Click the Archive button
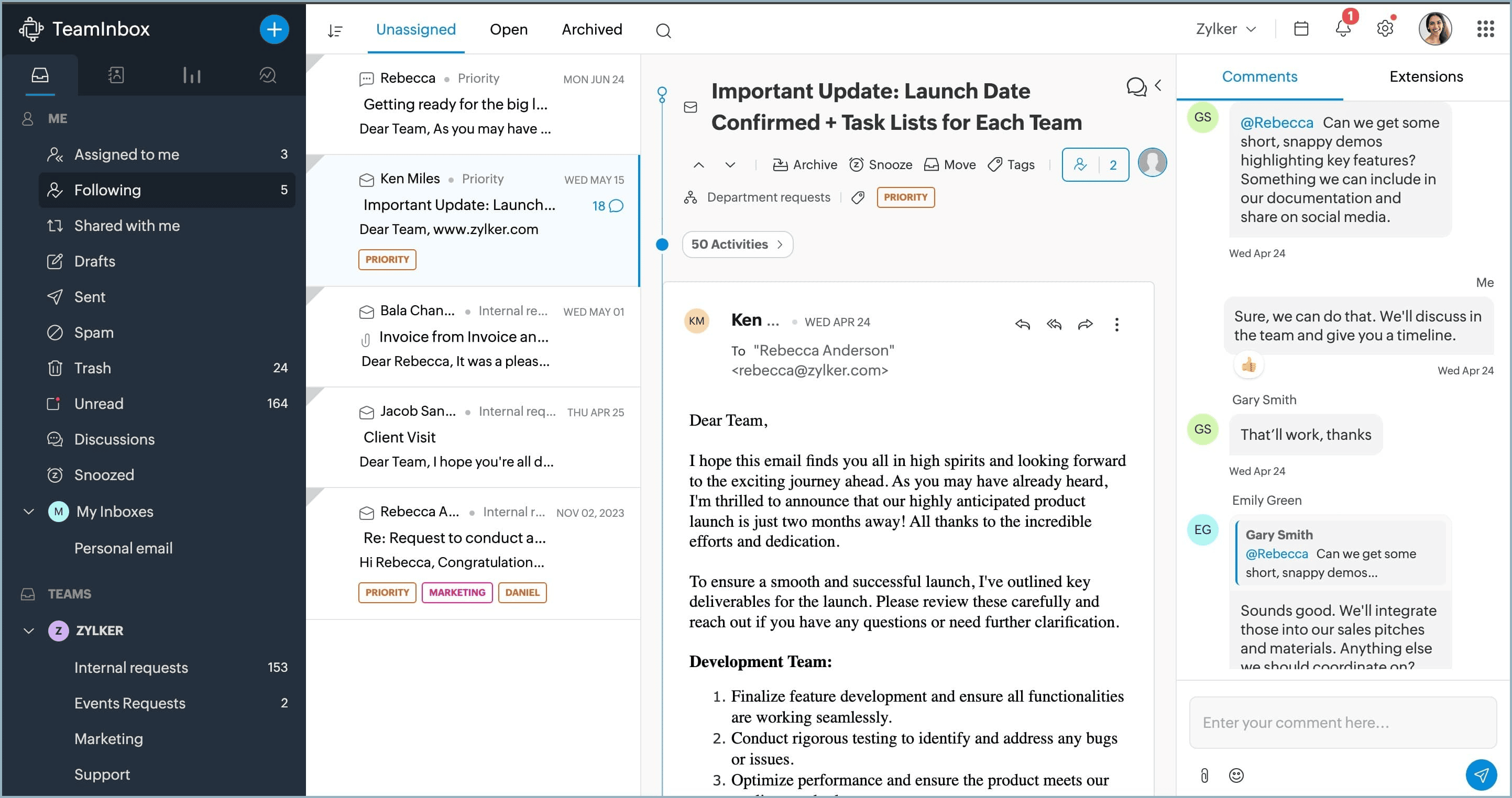Viewport: 1512px width, 798px height. (x=805, y=165)
